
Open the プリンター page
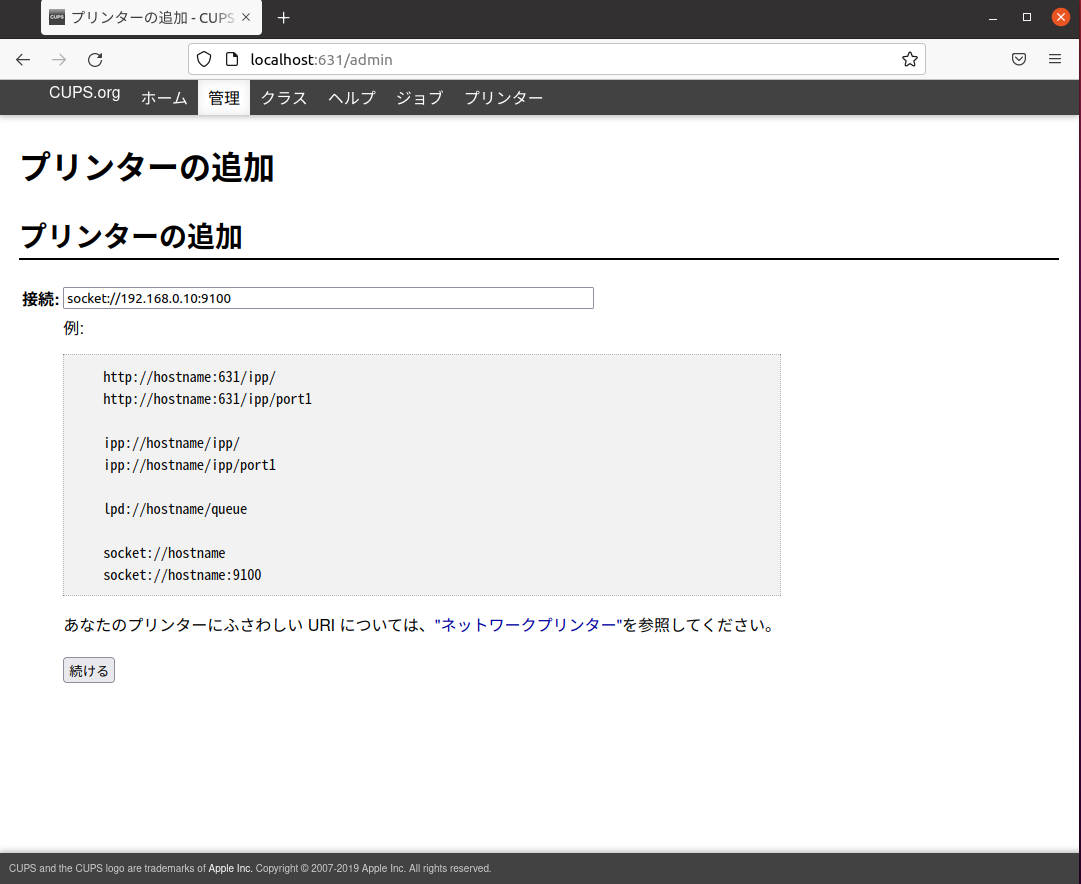(504, 98)
